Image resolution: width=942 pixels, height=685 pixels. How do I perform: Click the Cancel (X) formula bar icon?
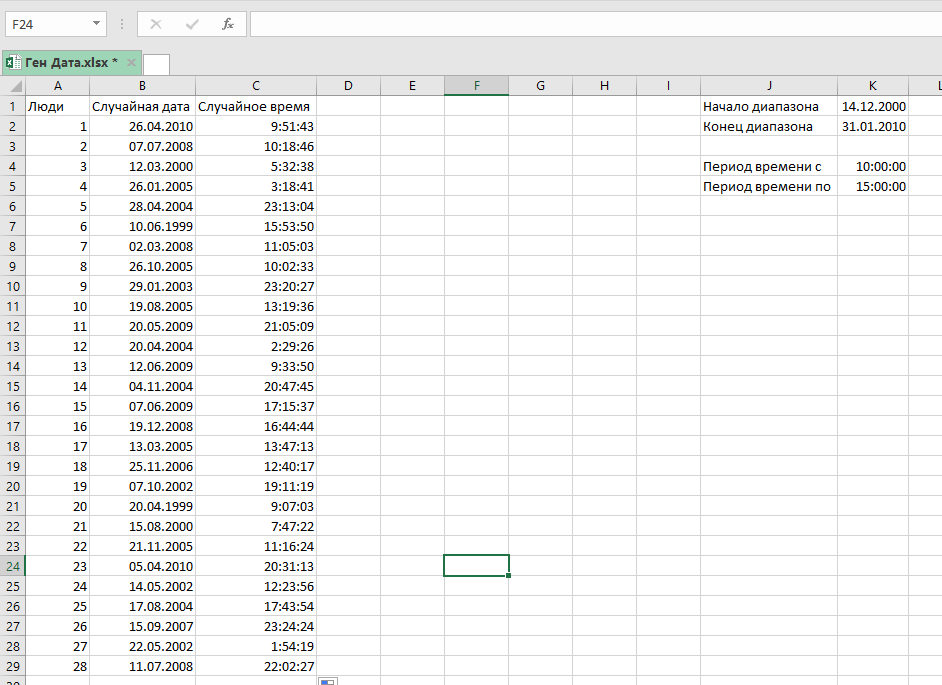tap(156, 25)
